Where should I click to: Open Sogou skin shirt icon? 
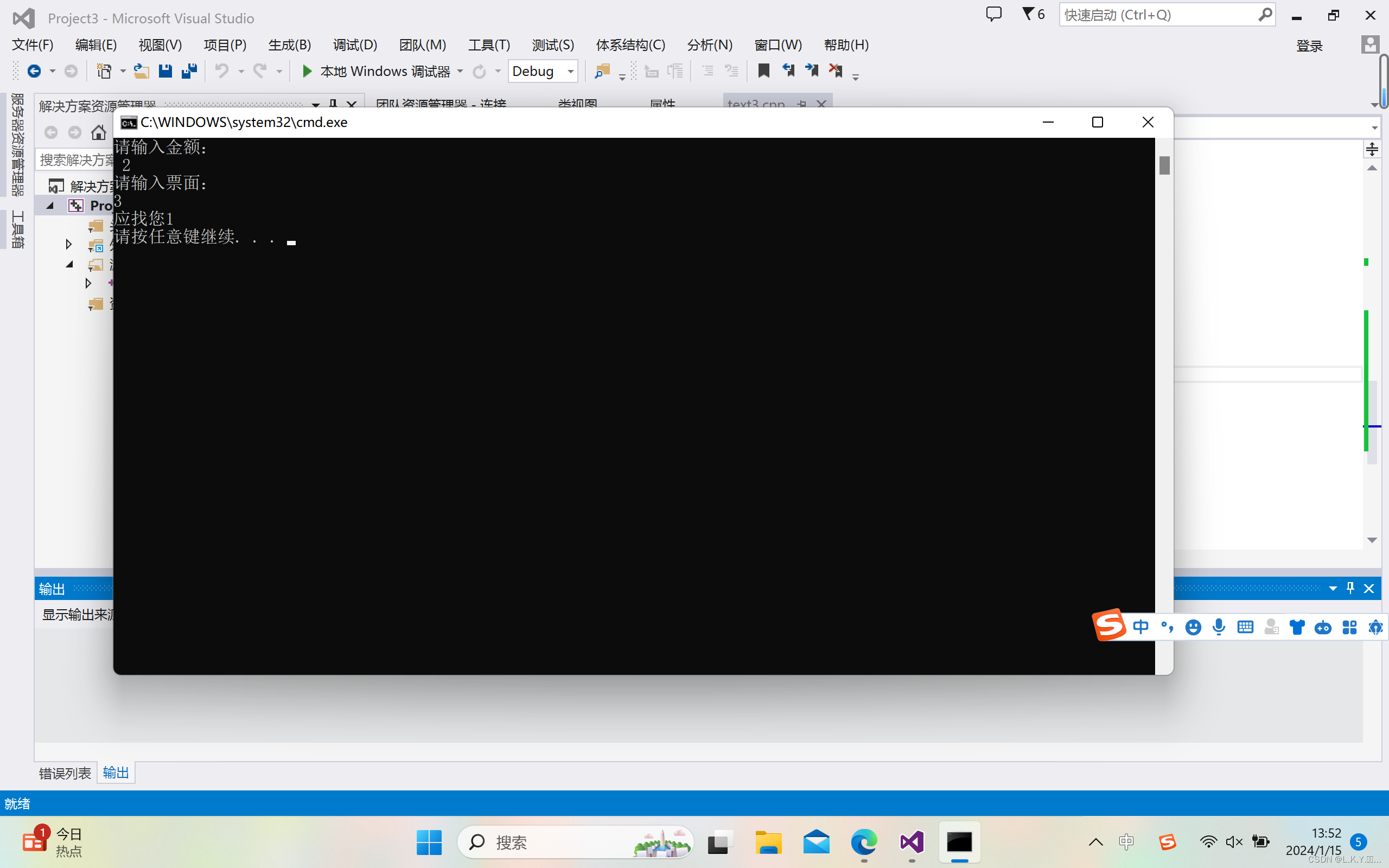click(x=1297, y=627)
